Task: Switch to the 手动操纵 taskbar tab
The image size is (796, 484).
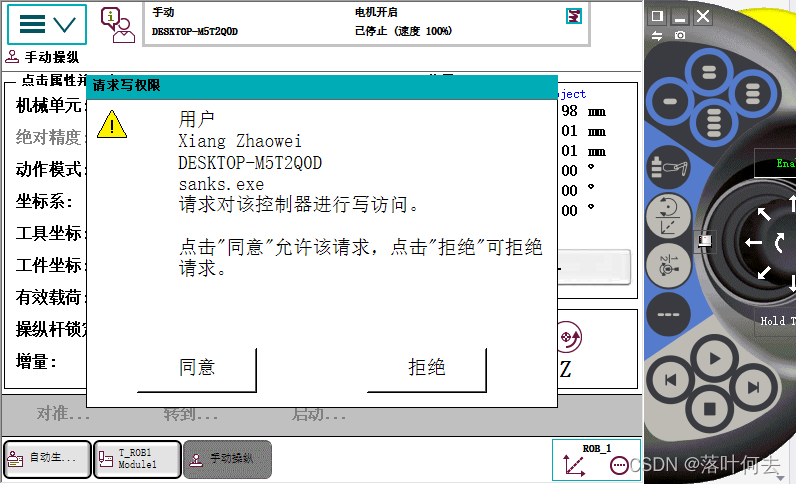Action: 227,459
